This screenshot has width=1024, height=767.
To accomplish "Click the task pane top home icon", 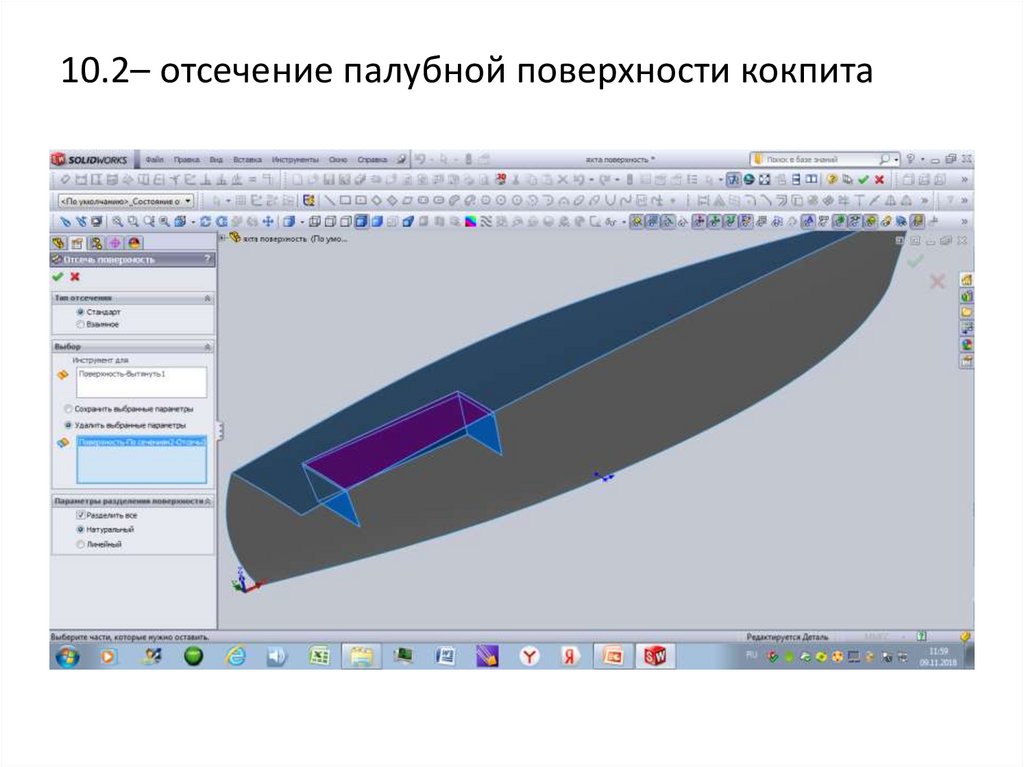I will 967,280.
